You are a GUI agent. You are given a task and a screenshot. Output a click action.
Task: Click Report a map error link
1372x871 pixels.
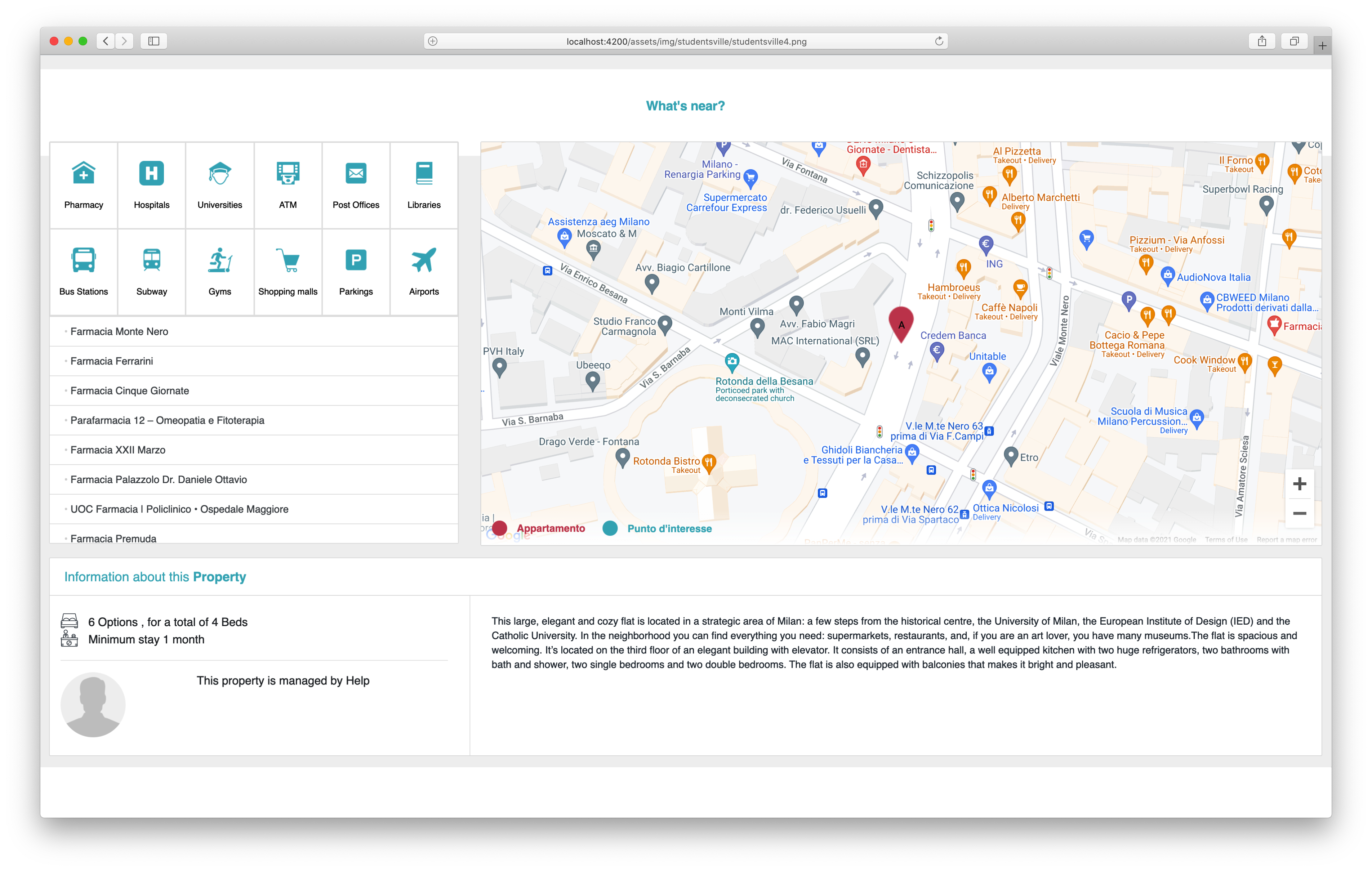1287,540
